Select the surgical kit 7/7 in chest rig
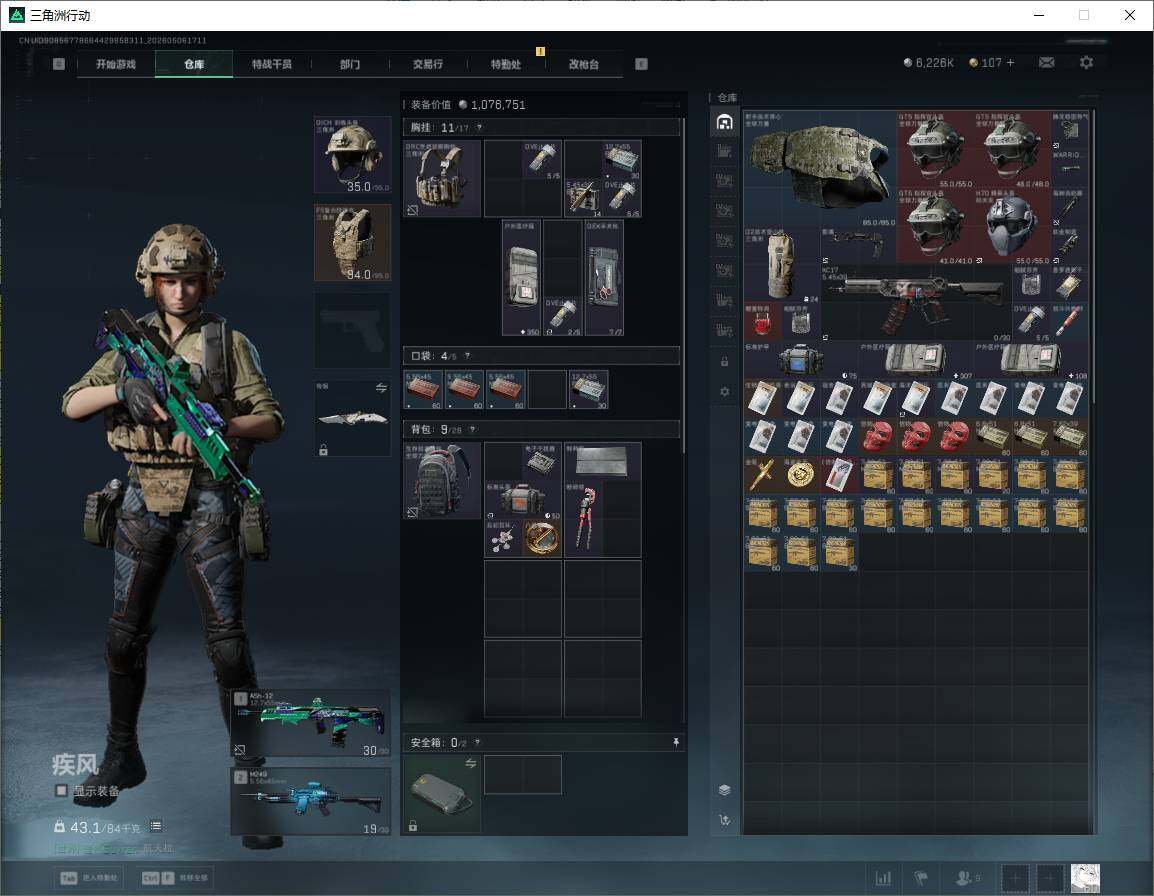 pos(604,278)
